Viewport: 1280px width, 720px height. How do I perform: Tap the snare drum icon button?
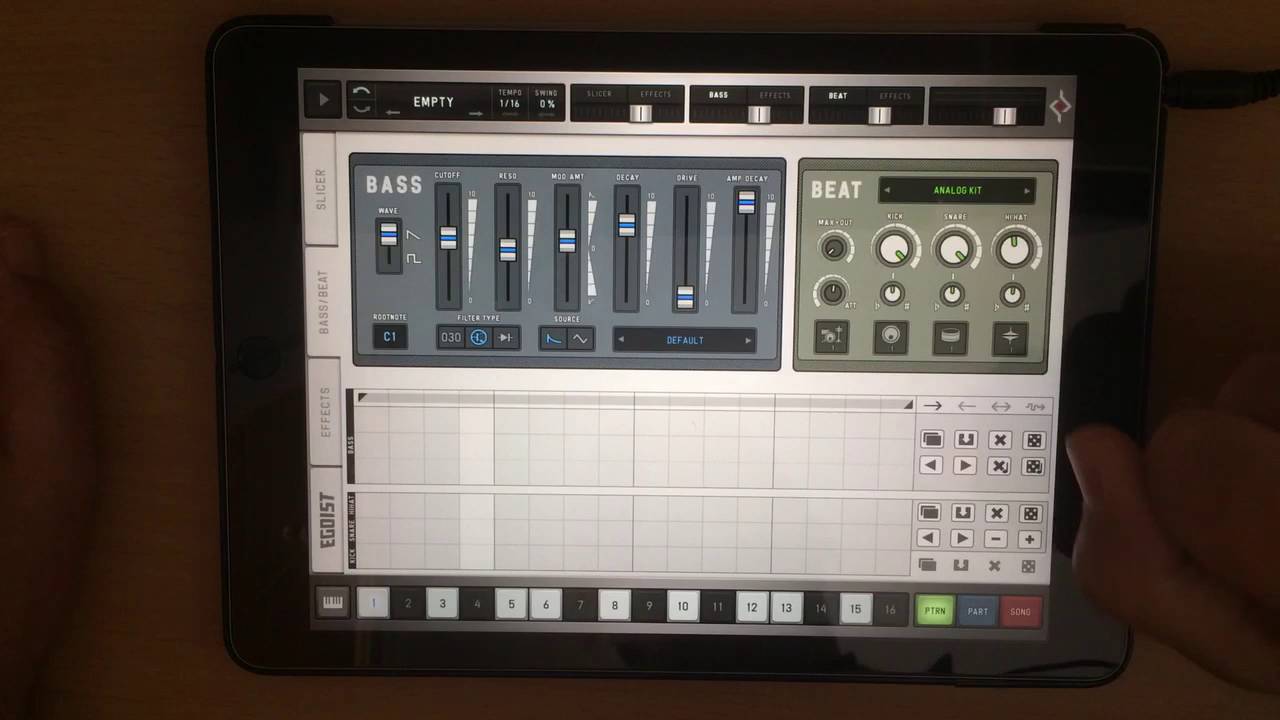(950, 338)
